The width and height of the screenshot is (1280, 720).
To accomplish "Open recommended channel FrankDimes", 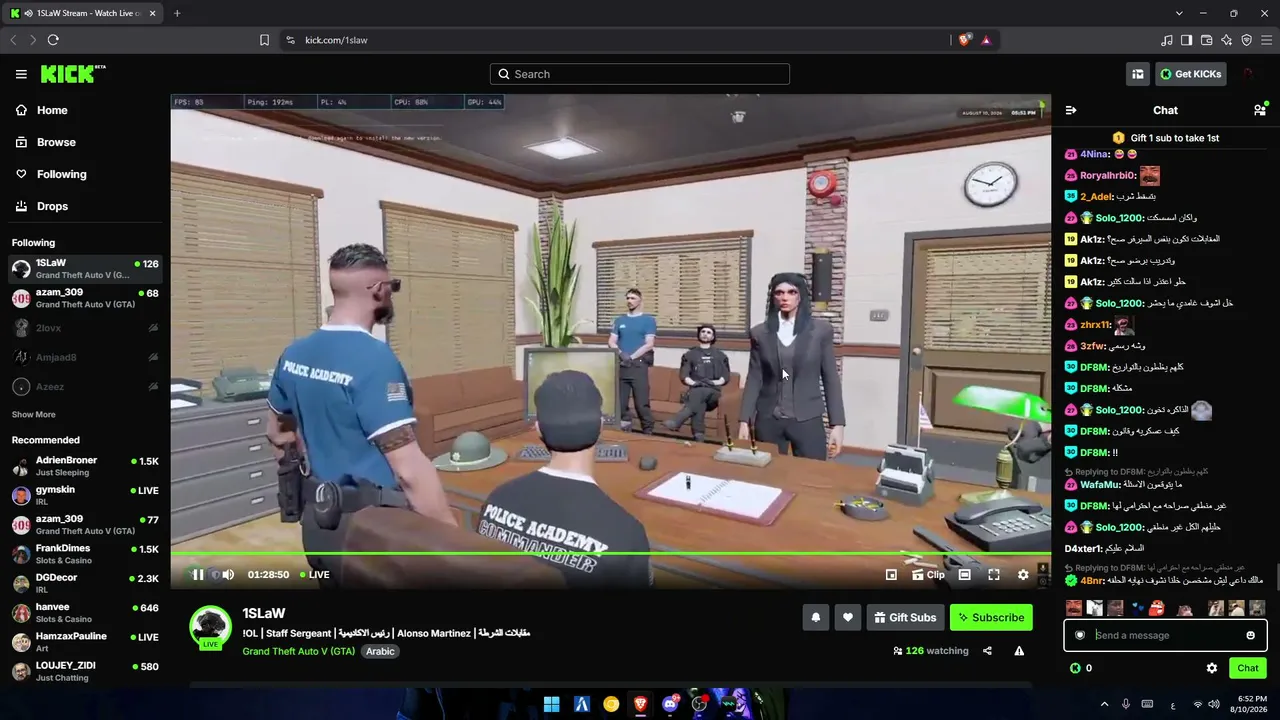I will coord(85,554).
